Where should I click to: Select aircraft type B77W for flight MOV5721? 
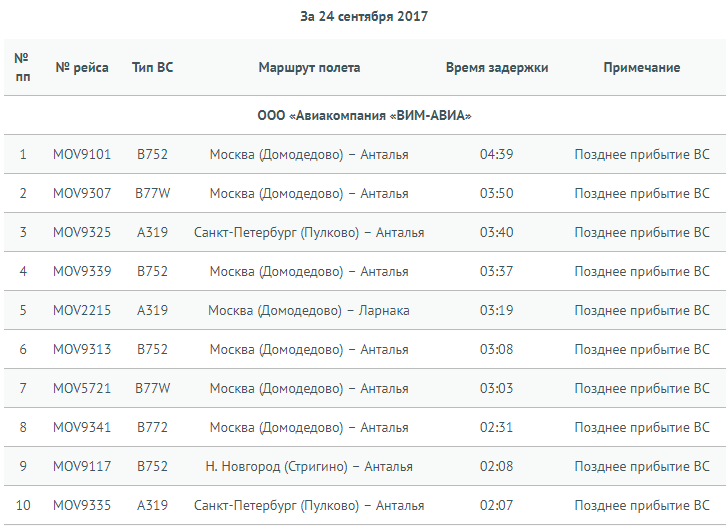point(152,388)
